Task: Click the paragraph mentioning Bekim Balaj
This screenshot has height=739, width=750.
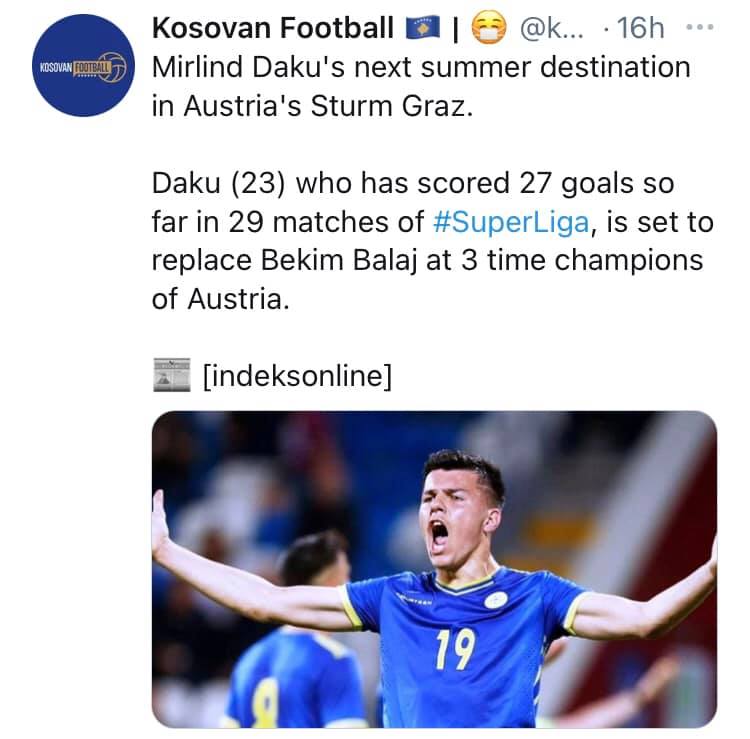Action: click(x=433, y=241)
